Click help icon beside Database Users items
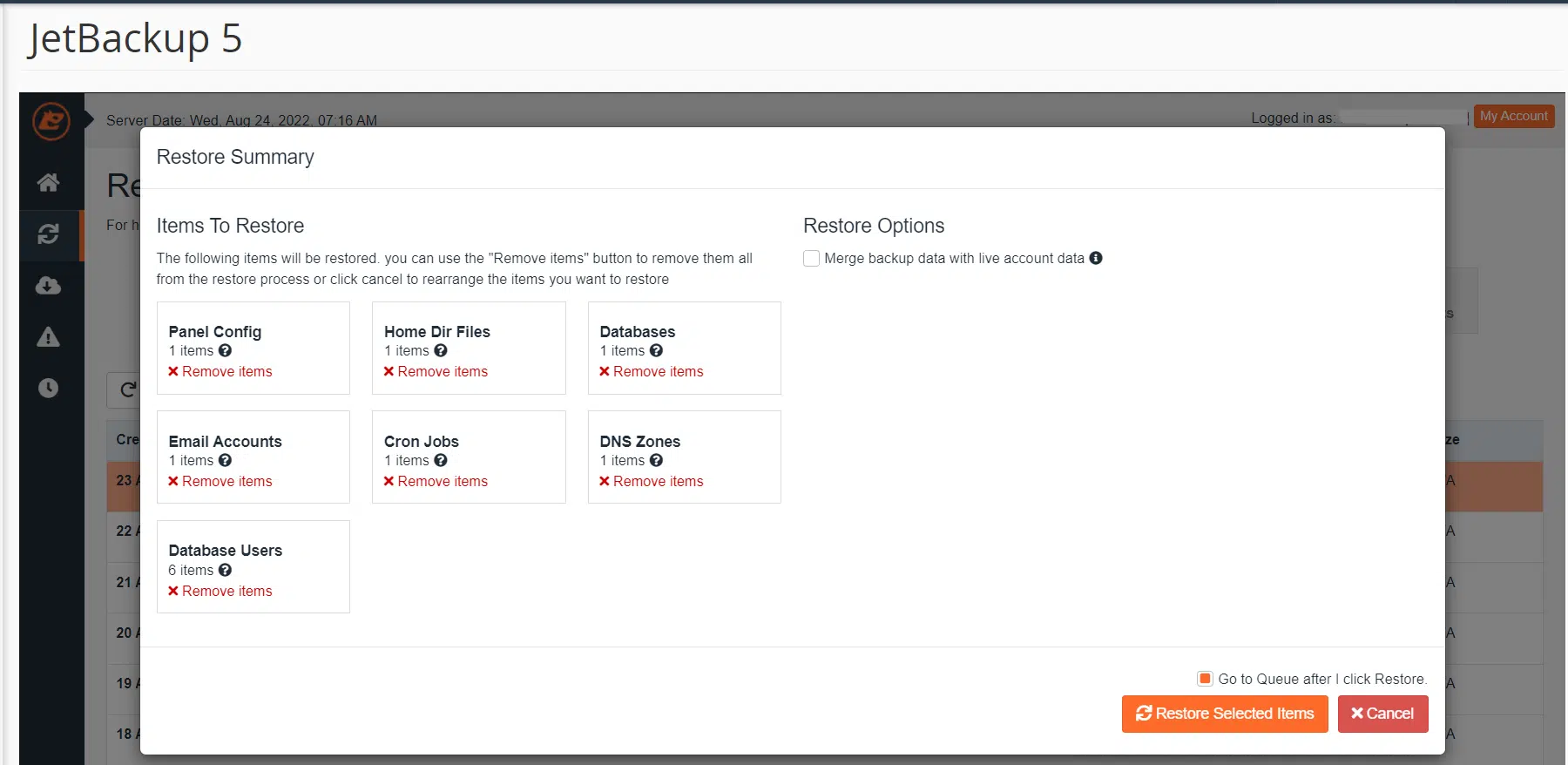The image size is (1568, 765). click(225, 570)
